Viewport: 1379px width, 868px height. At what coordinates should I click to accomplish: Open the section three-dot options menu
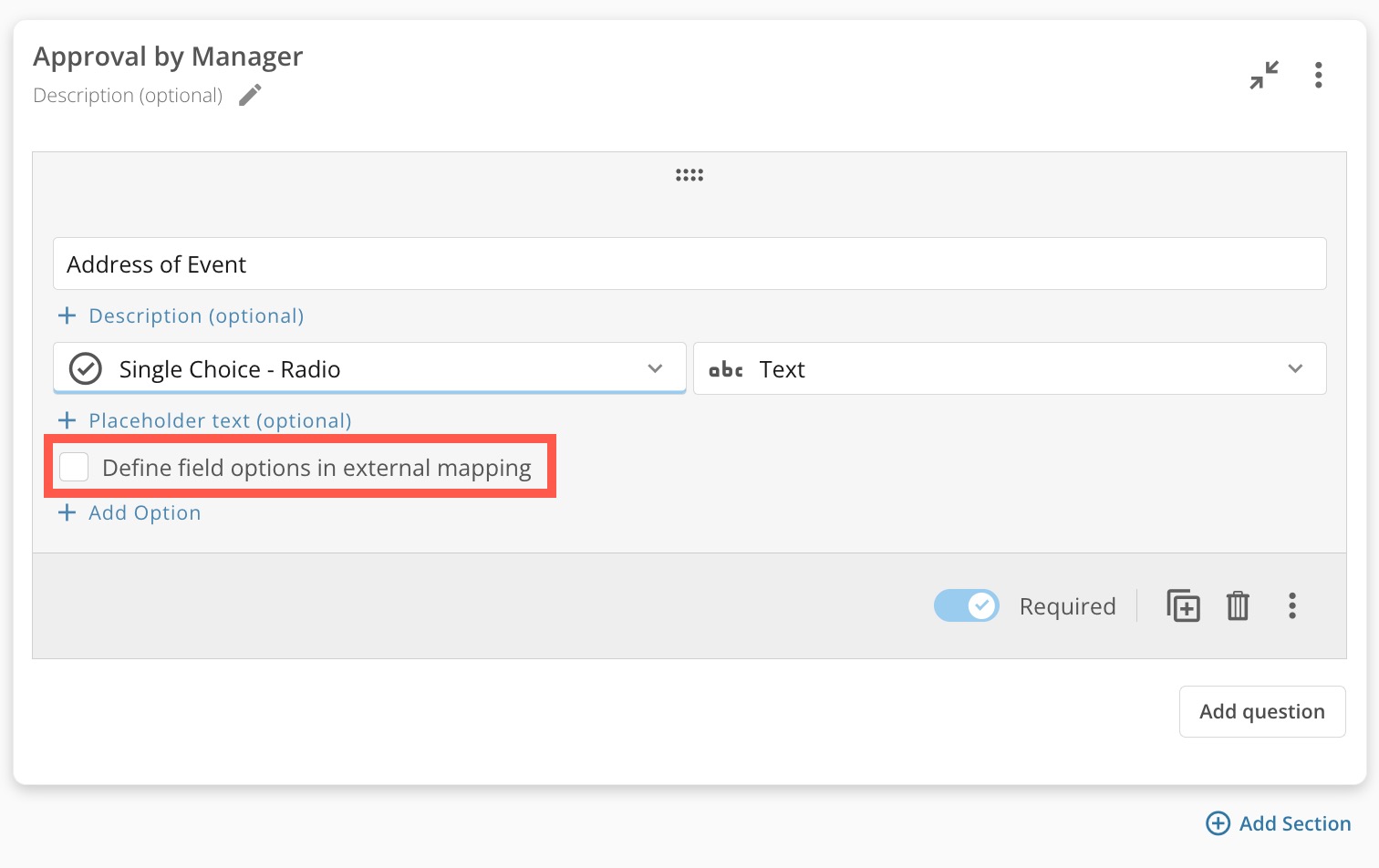click(1318, 75)
